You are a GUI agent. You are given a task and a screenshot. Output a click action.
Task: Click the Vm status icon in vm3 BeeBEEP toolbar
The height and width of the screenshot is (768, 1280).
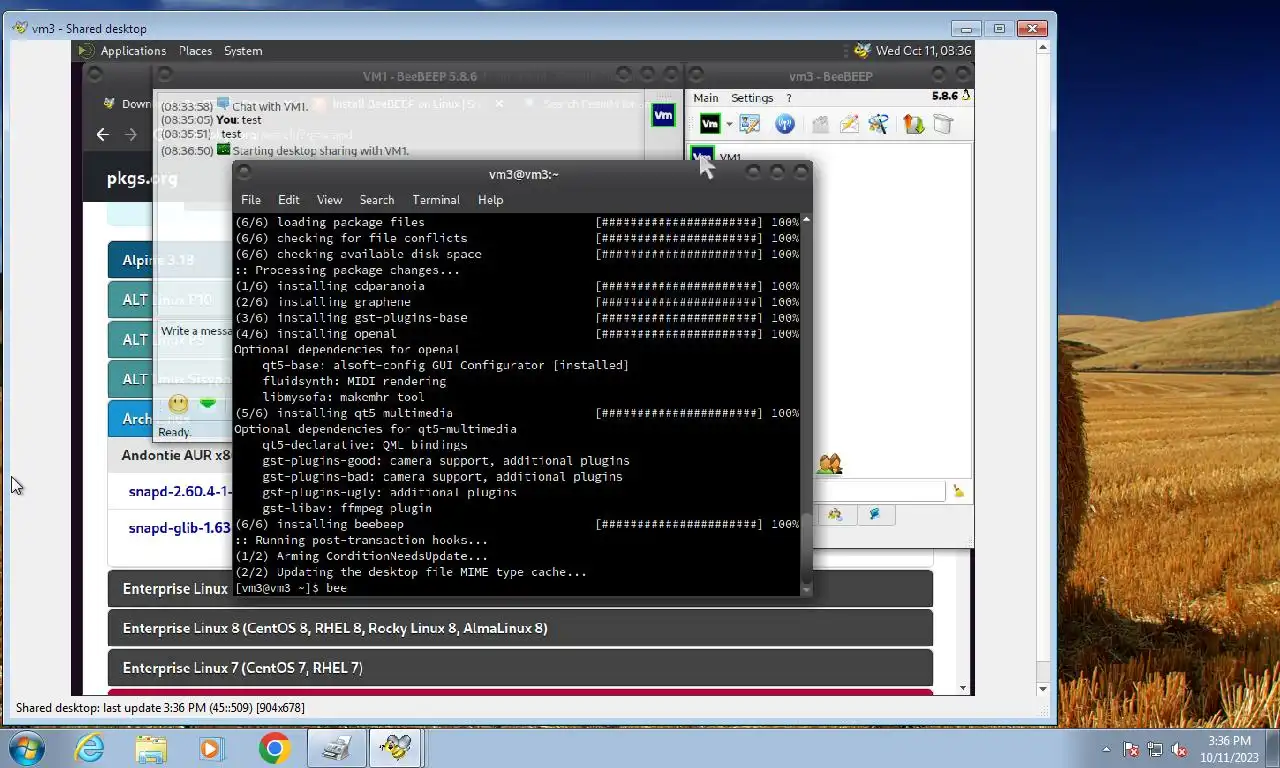click(x=710, y=124)
